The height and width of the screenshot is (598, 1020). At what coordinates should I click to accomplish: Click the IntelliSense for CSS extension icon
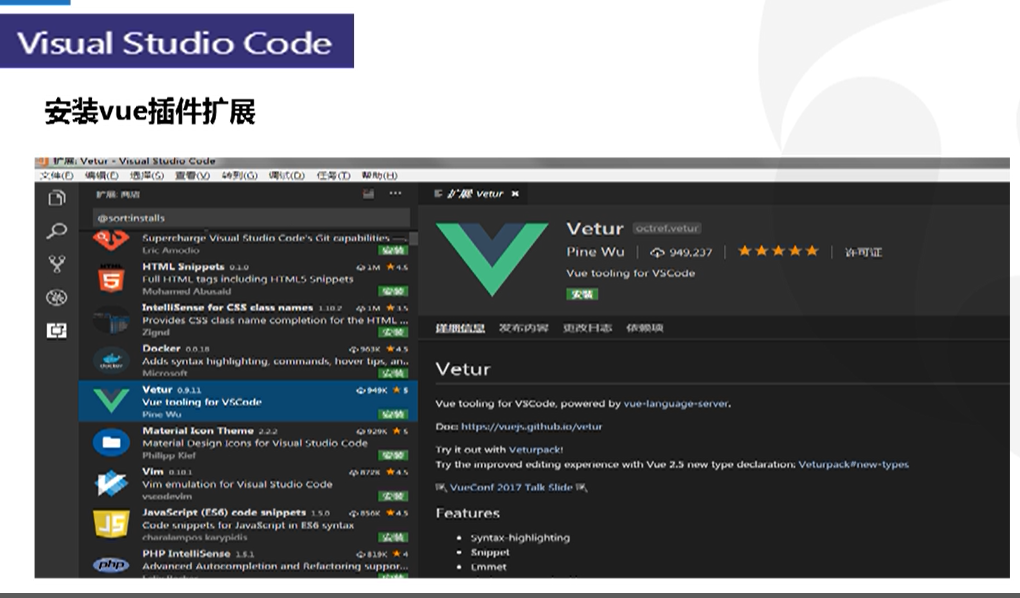(111, 320)
